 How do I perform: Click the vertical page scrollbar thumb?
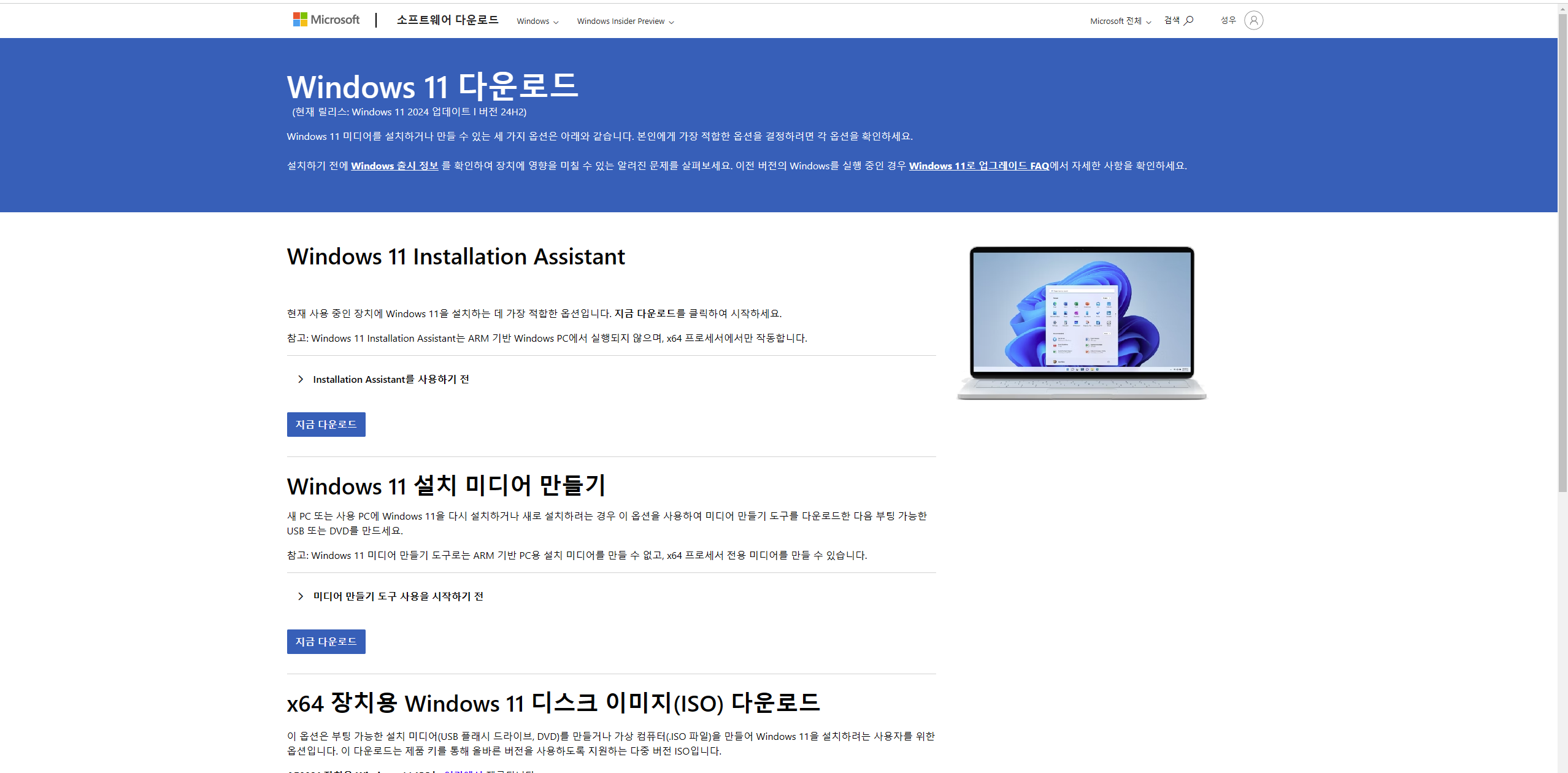click(1562, 252)
